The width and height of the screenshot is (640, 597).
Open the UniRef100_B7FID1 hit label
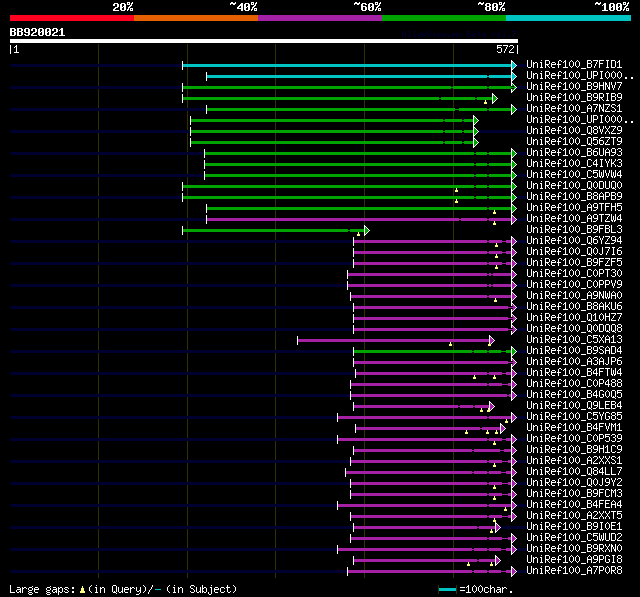coord(574,64)
